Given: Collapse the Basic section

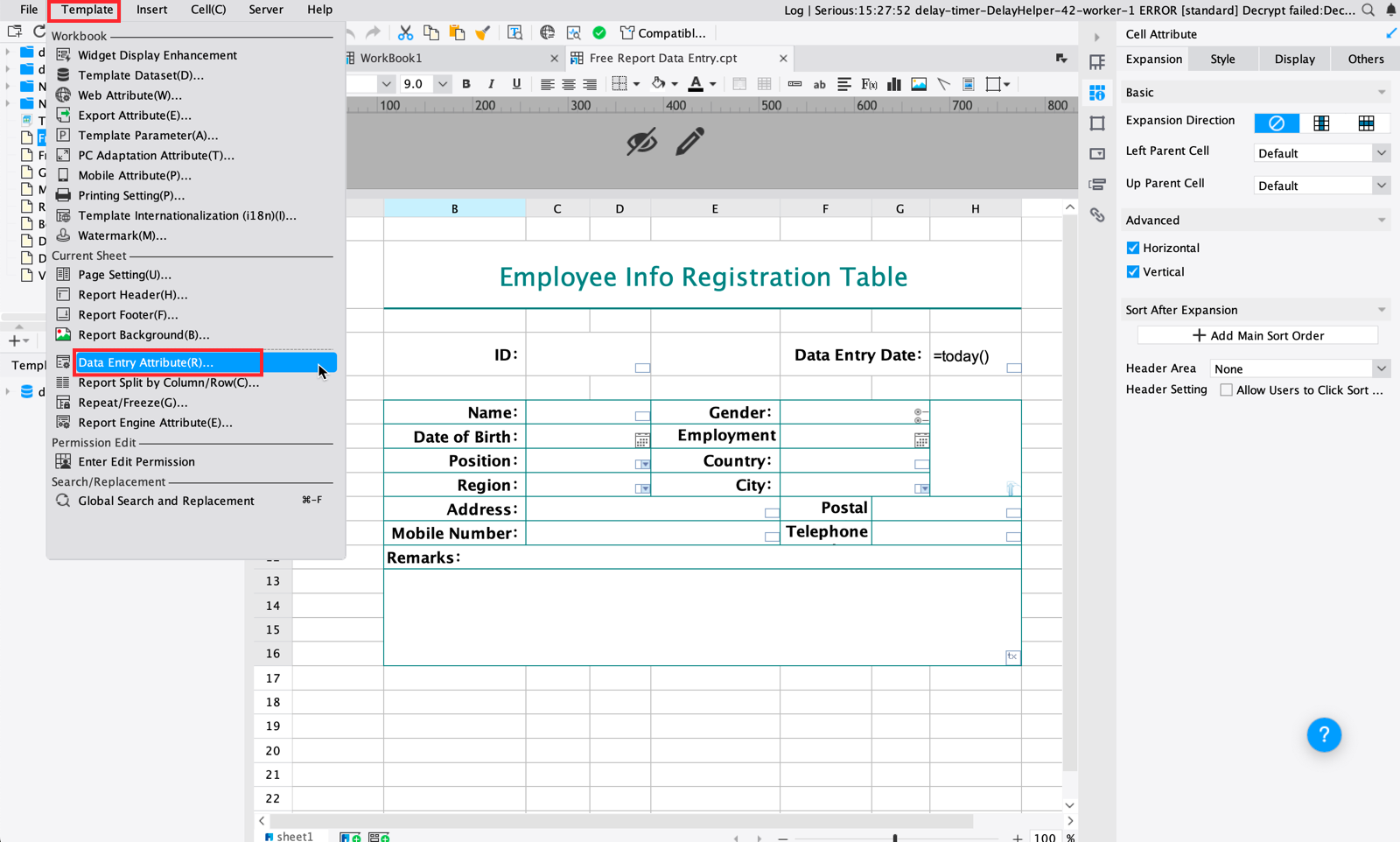Looking at the screenshot, I should coord(1382,93).
